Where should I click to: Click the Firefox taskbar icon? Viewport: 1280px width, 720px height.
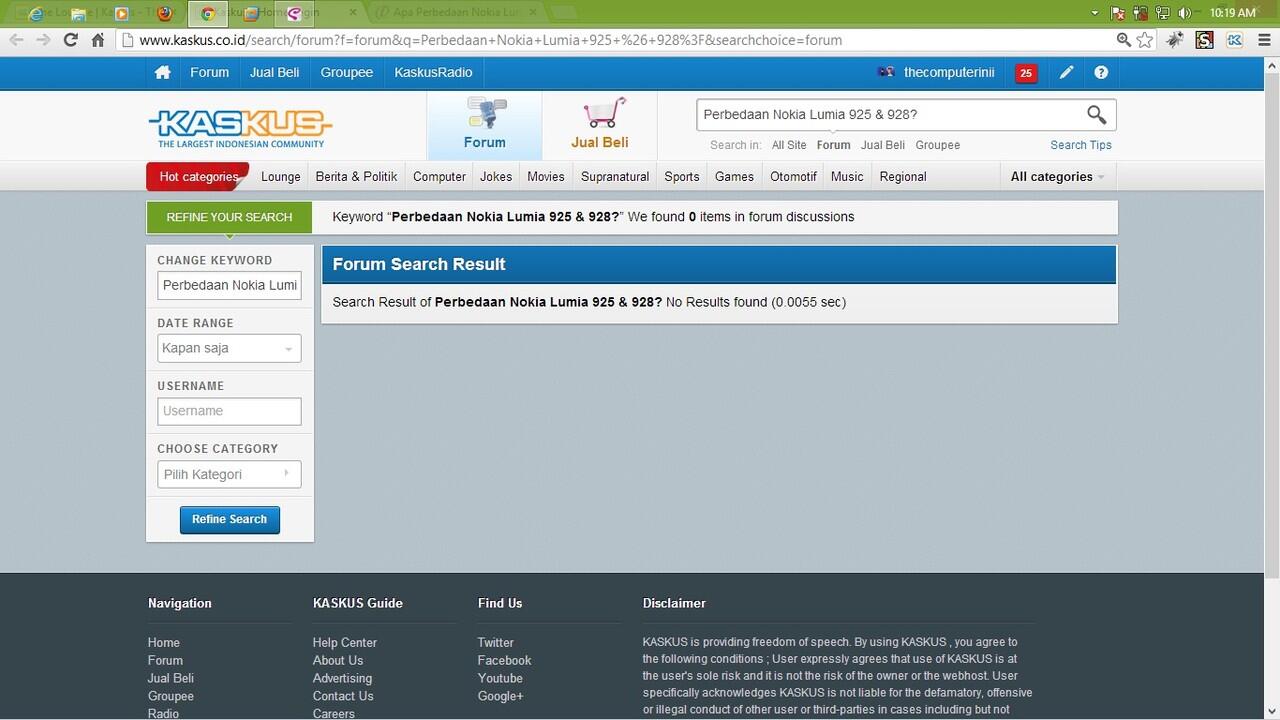point(164,14)
